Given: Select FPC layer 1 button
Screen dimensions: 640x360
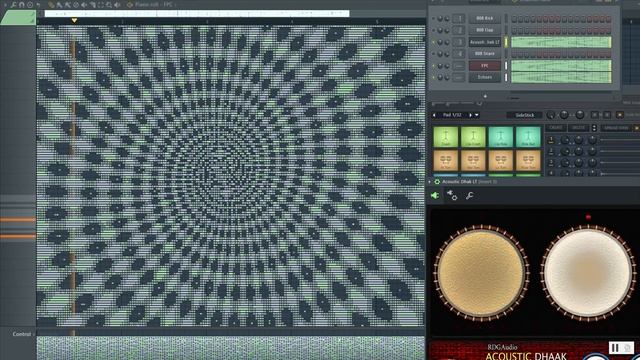Looking at the screenshot, I should [551, 140].
